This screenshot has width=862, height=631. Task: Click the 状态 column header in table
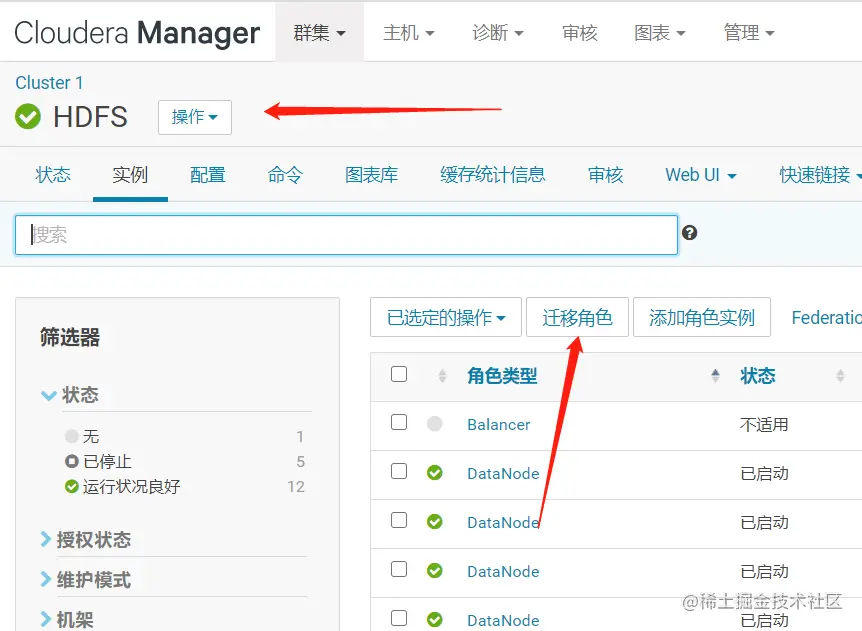pos(758,376)
